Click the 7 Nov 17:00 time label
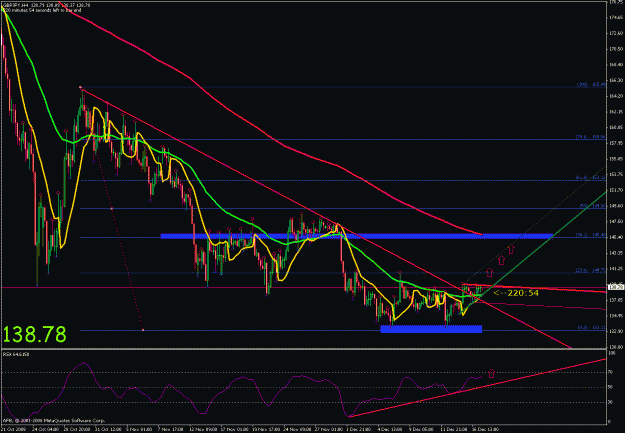 coord(171,429)
